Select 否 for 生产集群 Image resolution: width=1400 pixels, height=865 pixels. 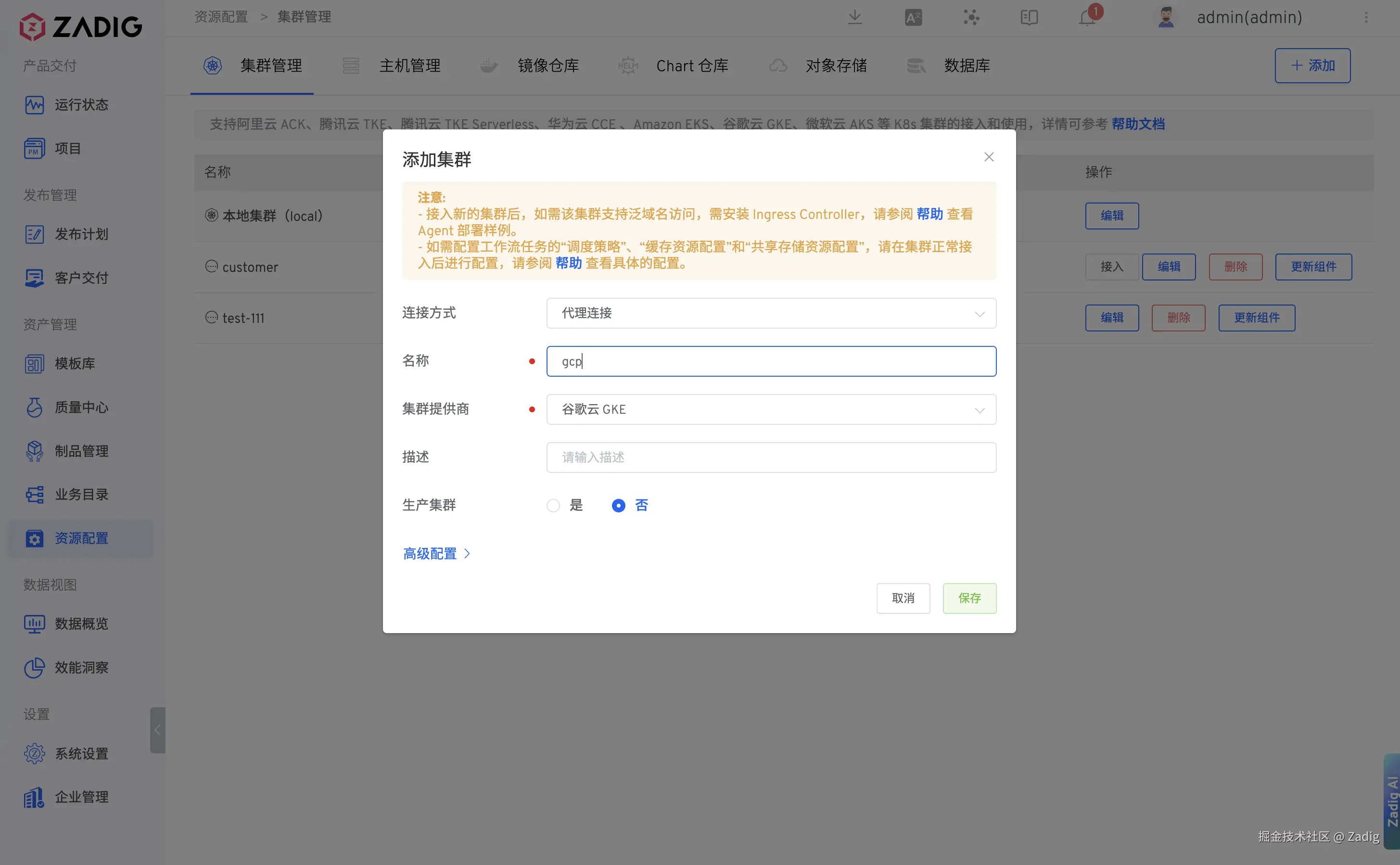click(619, 506)
